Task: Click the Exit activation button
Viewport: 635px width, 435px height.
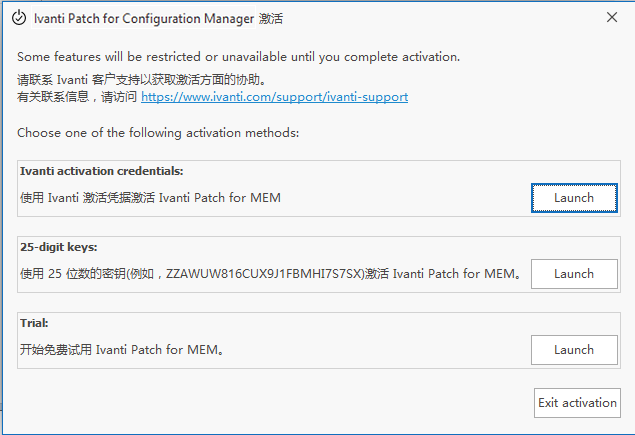Action: pyautogui.click(x=577, y=403)
